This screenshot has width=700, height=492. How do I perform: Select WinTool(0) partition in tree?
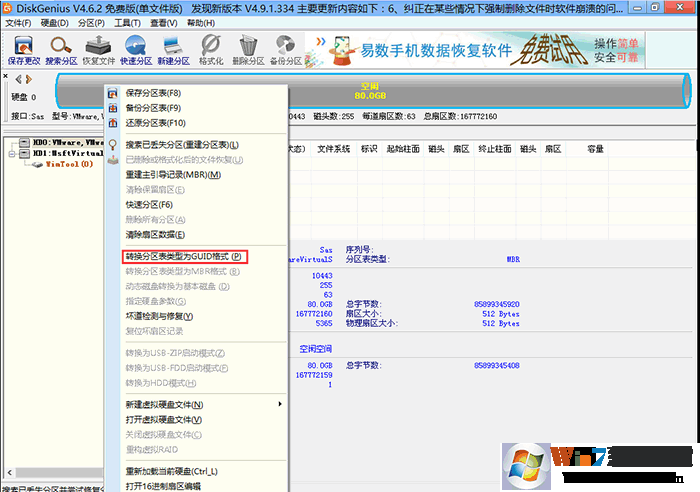pos(68,164)
